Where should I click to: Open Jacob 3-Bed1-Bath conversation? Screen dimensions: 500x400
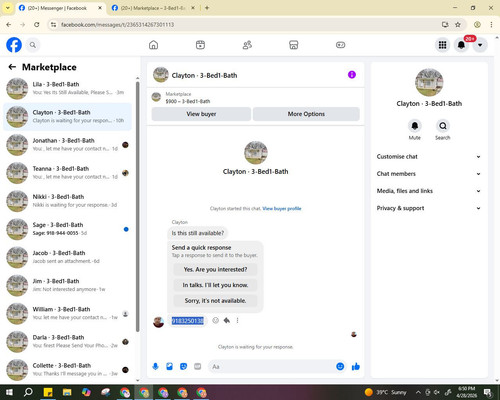coord(68,257)
